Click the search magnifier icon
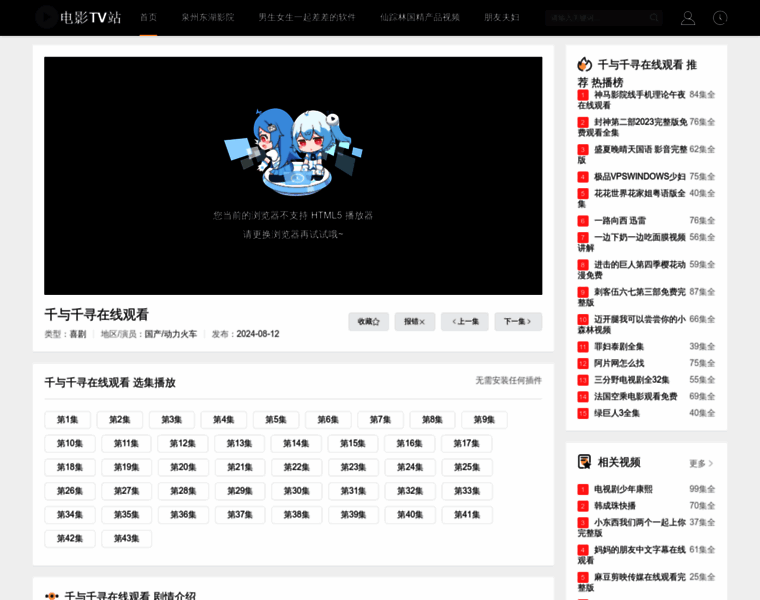The width and height of the screenshot is (760, 600). click(x=654, y=18)
